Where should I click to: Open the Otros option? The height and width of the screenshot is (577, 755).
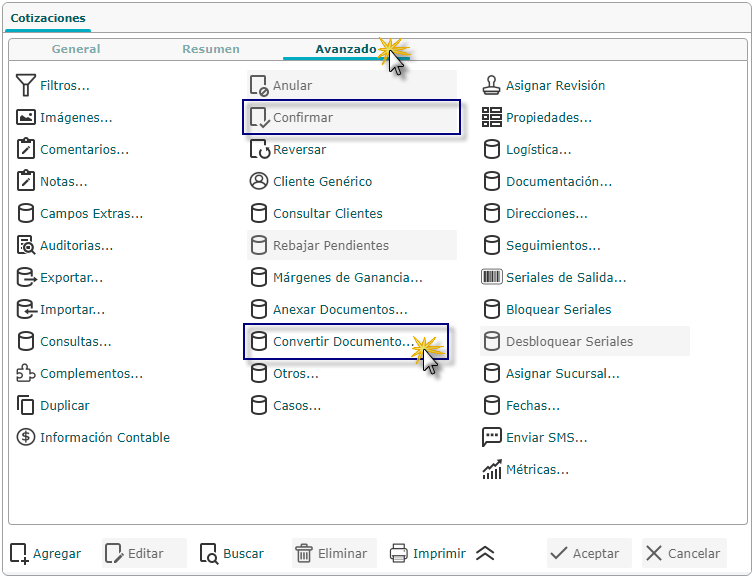(x=284, y=373)
